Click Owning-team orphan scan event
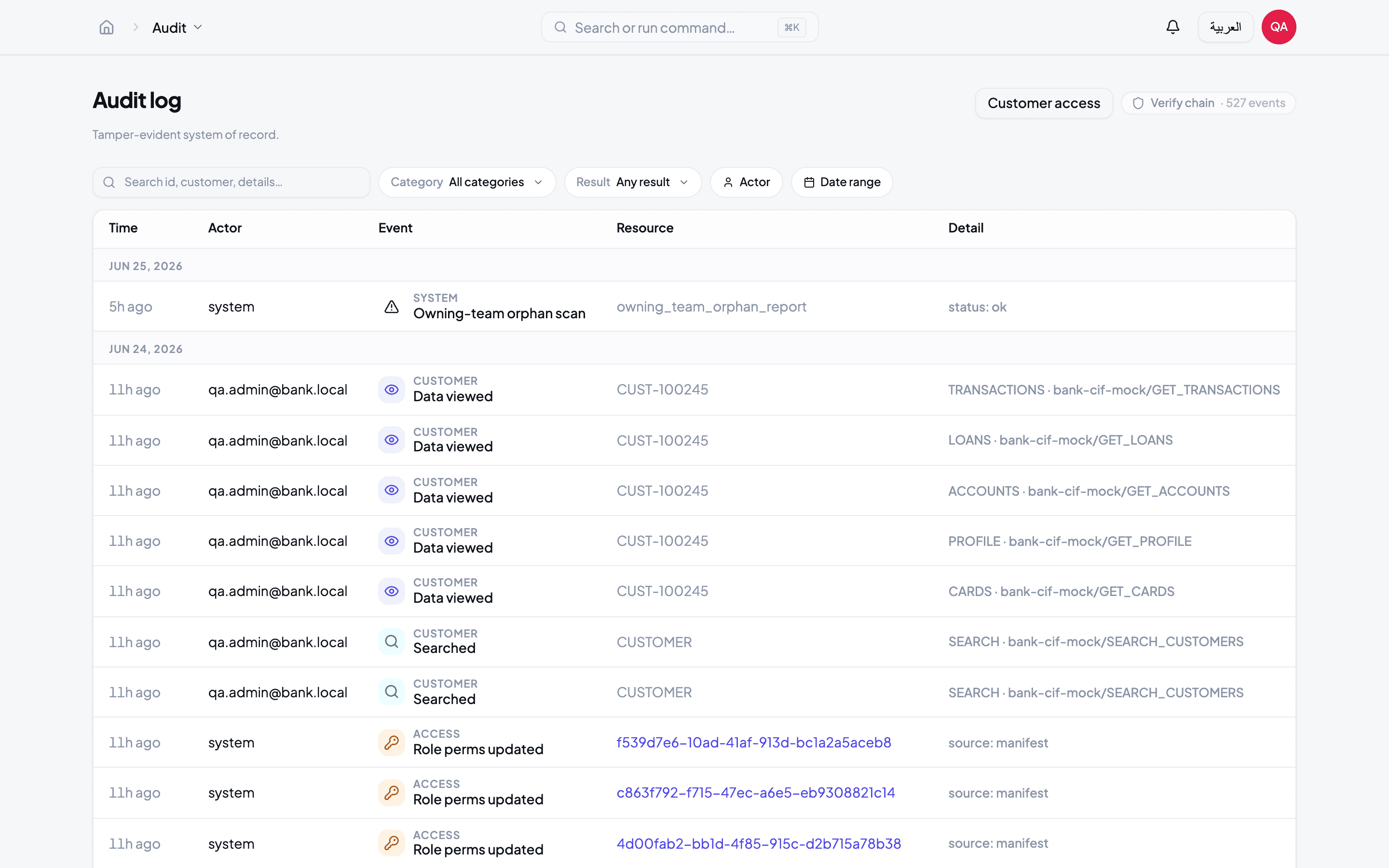Screen dimensions: 1389x868 [x=499, y=313]
